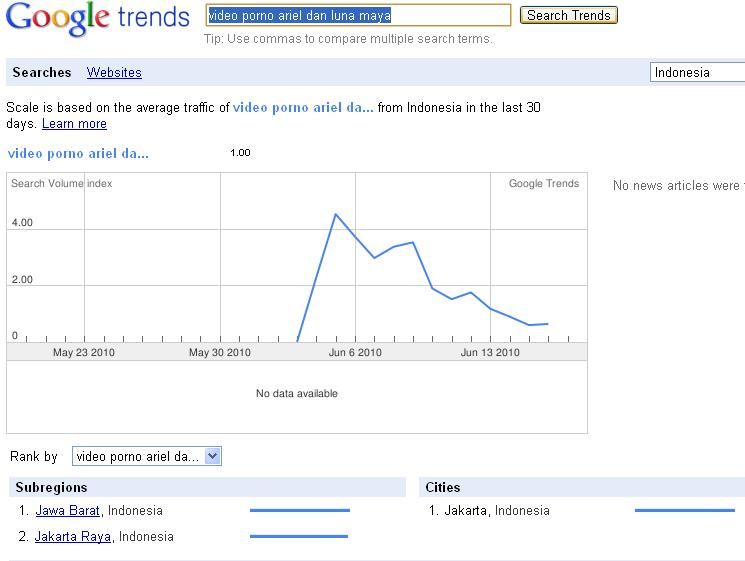Screen dimensions: 745x561
Task: Click the Search Trends button
Action: click(569, 15)
